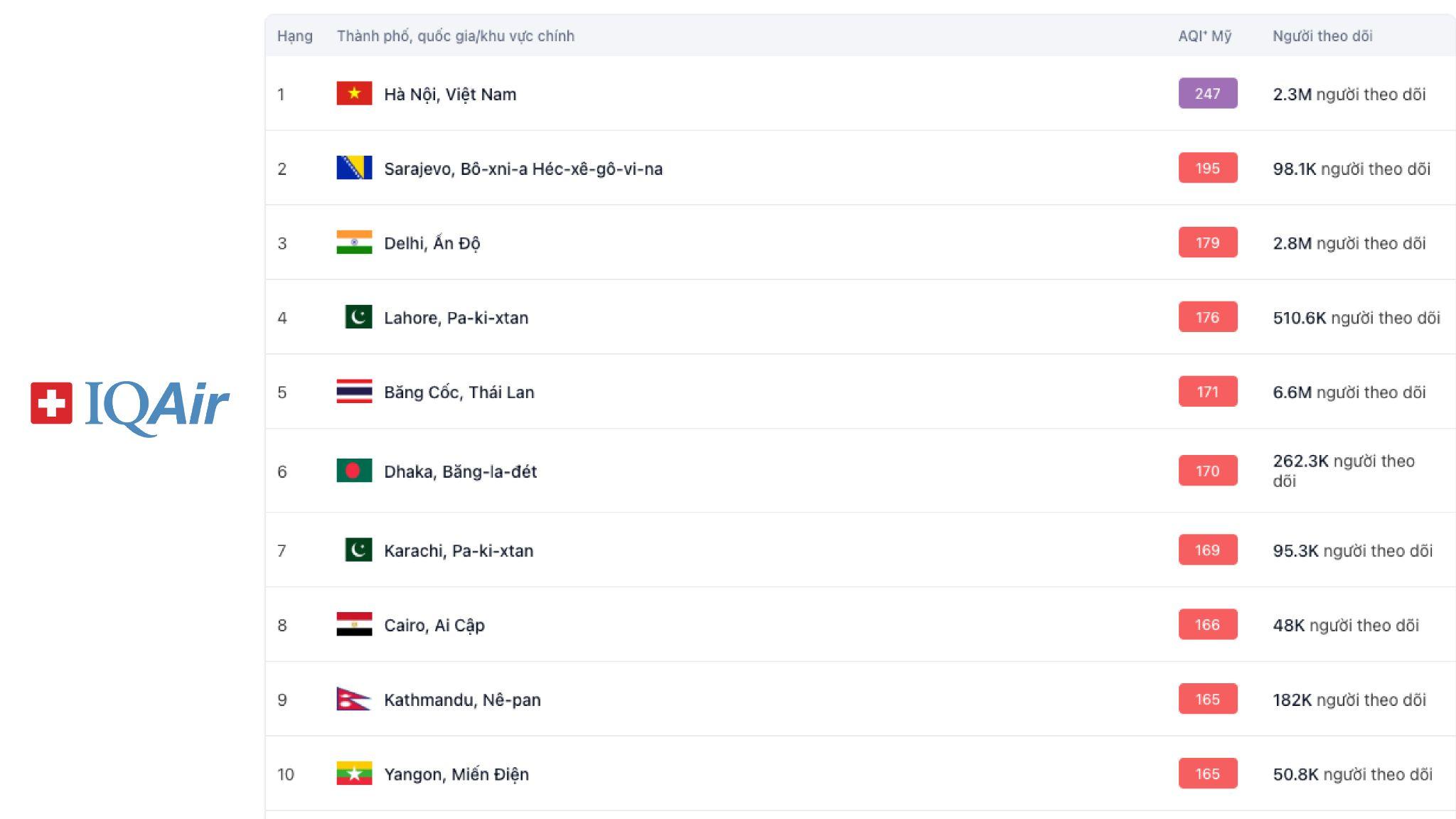Click the red 195 AQI badge
Viewport: 1456px width, 819px height.
click(x=1207, y=168)
